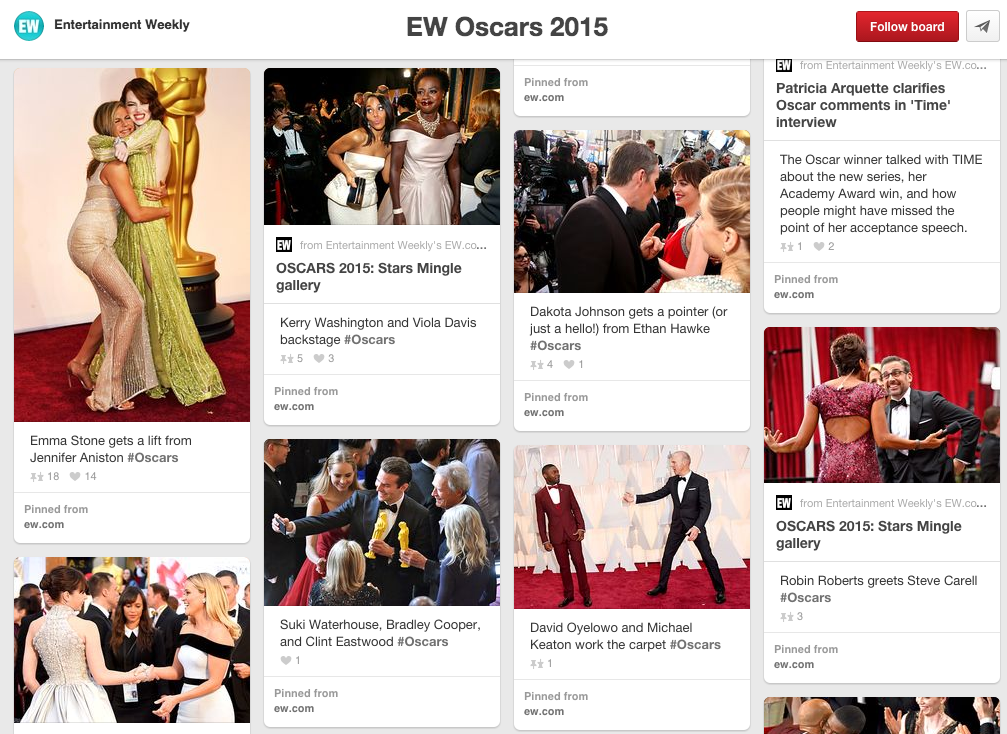Click 'Suki Waterhouse, Bradley Cooper, and Clint Eastwood' caption

coord(380,633)
